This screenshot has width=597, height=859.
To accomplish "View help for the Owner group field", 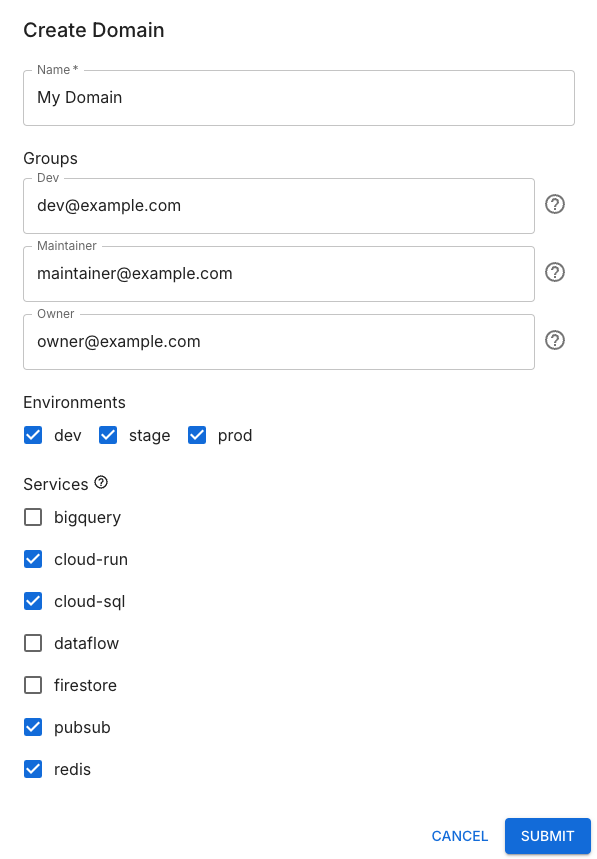I will (555, 340).
